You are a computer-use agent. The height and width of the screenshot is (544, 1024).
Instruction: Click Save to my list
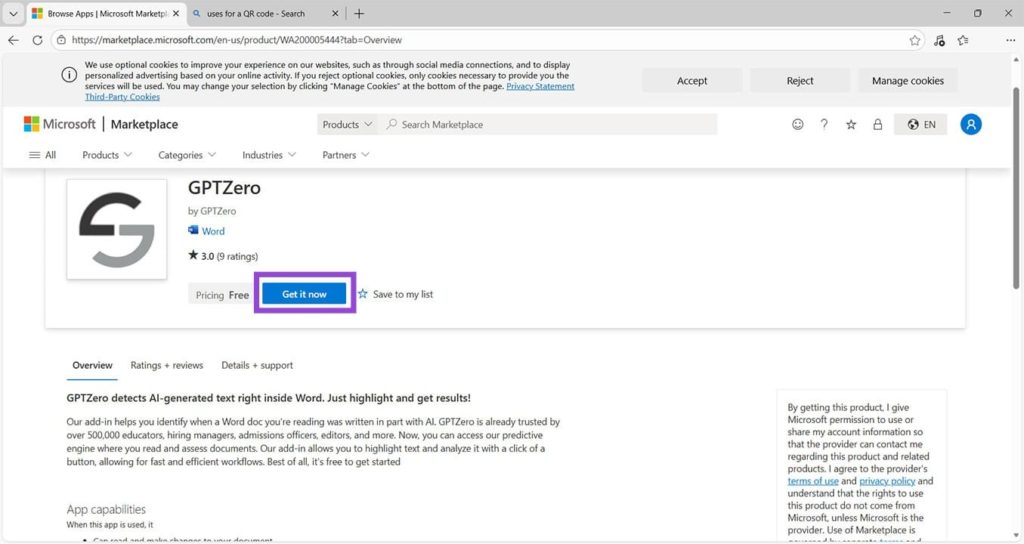(396, 294)
